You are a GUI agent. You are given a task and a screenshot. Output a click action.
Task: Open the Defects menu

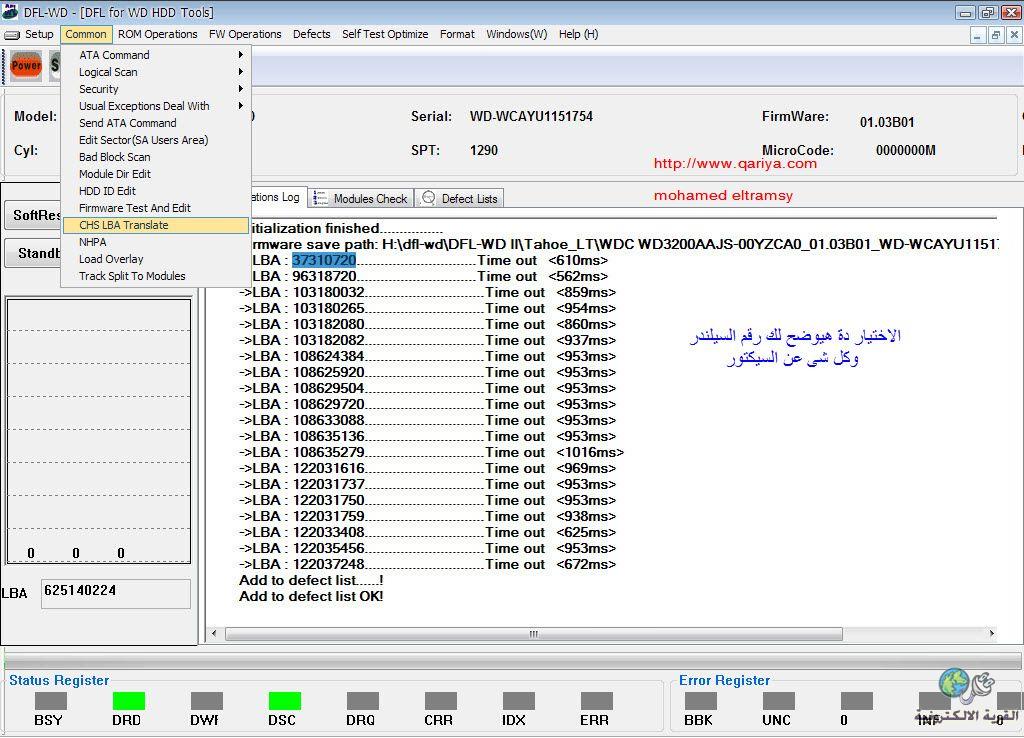click(x=312, y=34)
